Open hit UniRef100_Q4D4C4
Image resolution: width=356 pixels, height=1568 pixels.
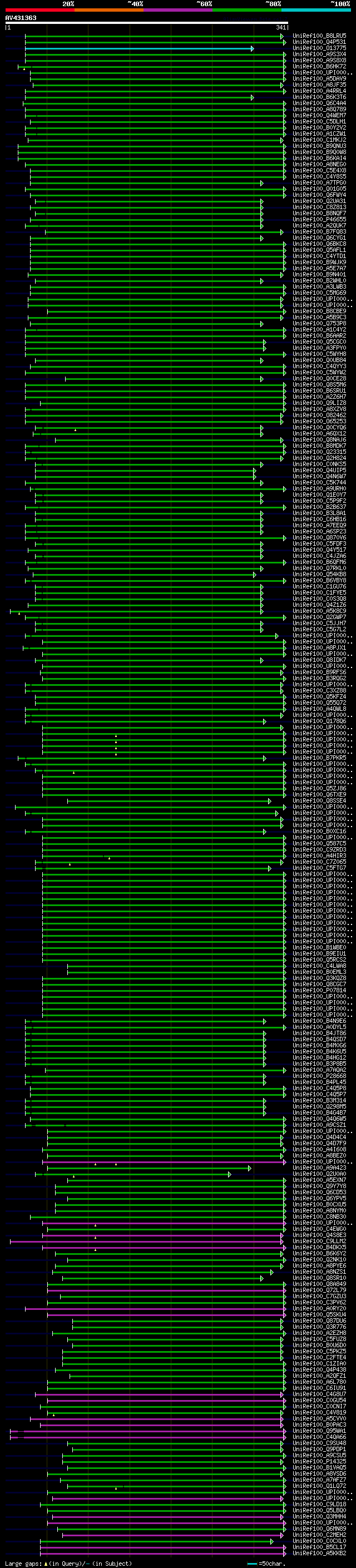point(319,1137)
